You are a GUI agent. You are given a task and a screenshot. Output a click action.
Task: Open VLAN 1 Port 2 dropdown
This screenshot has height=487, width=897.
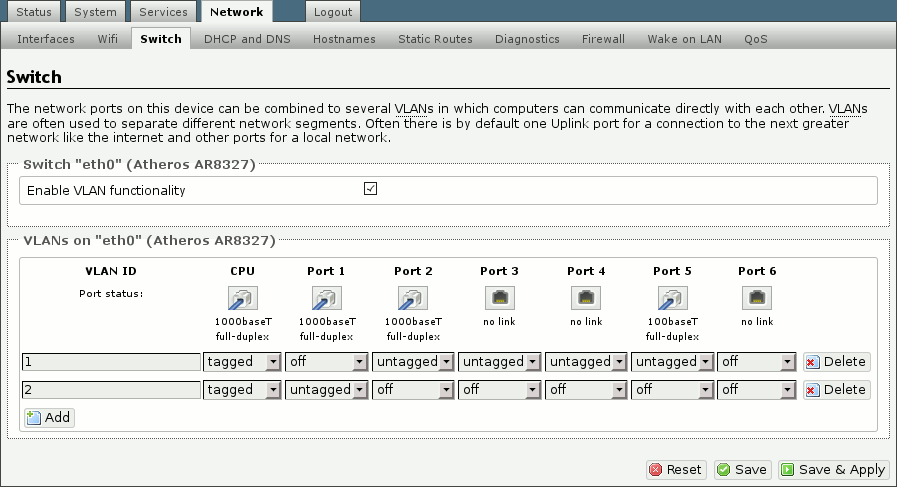click(413, 362)
